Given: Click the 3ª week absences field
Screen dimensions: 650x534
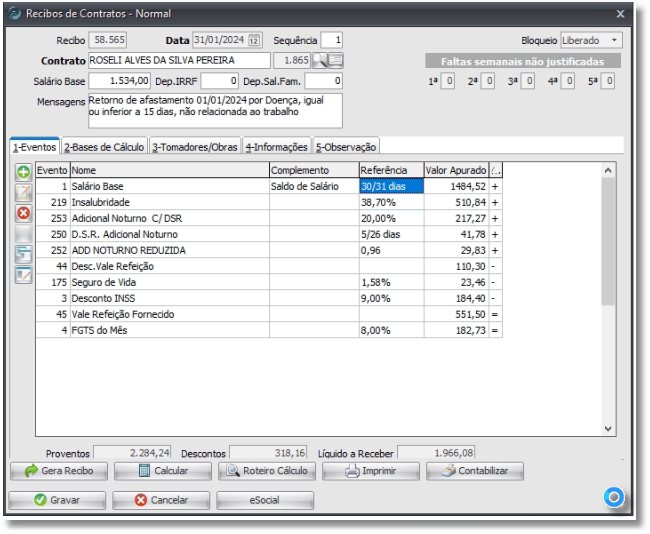Looking at the screenshot, I should [528, 81].
